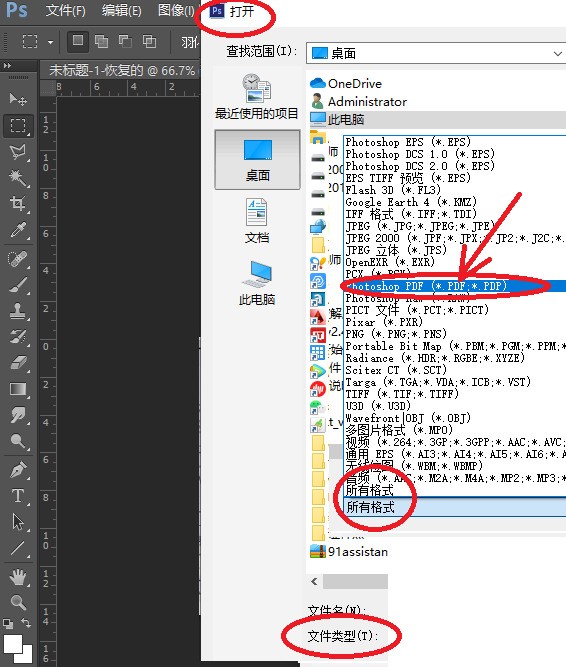Choose Google Earth 4 (*.KMZ) format

coord(455,202)
